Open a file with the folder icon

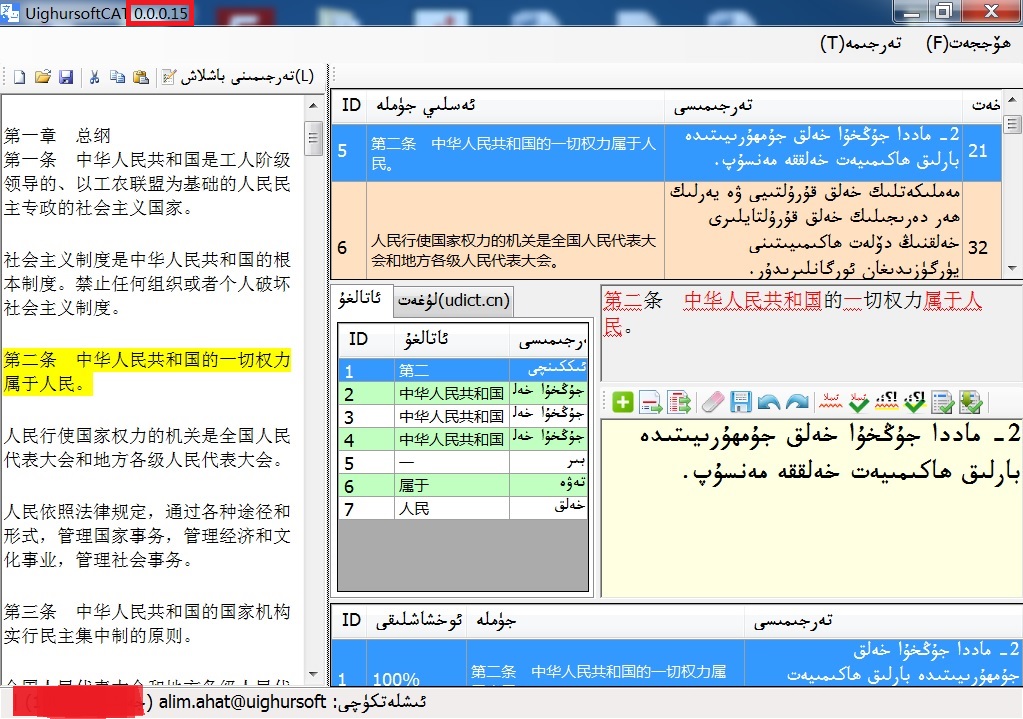[42, 77]
